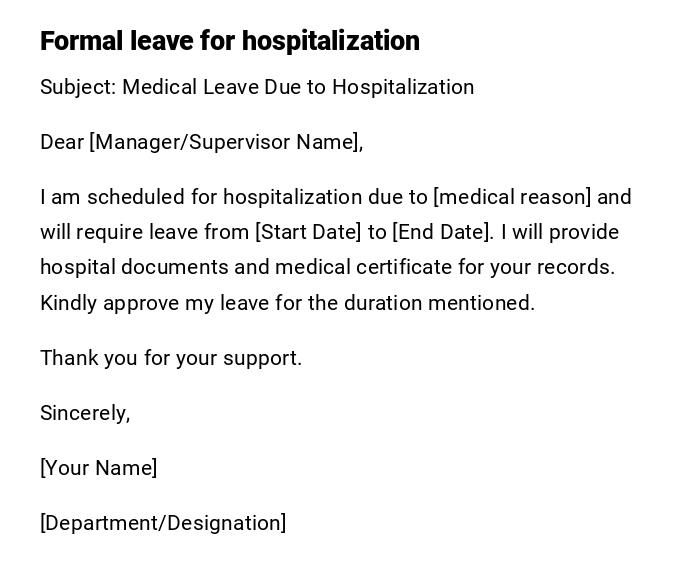This screenshot has width=700, height=586.
Task: Select the [Department/Designation] placeholder
Action: 163,523
